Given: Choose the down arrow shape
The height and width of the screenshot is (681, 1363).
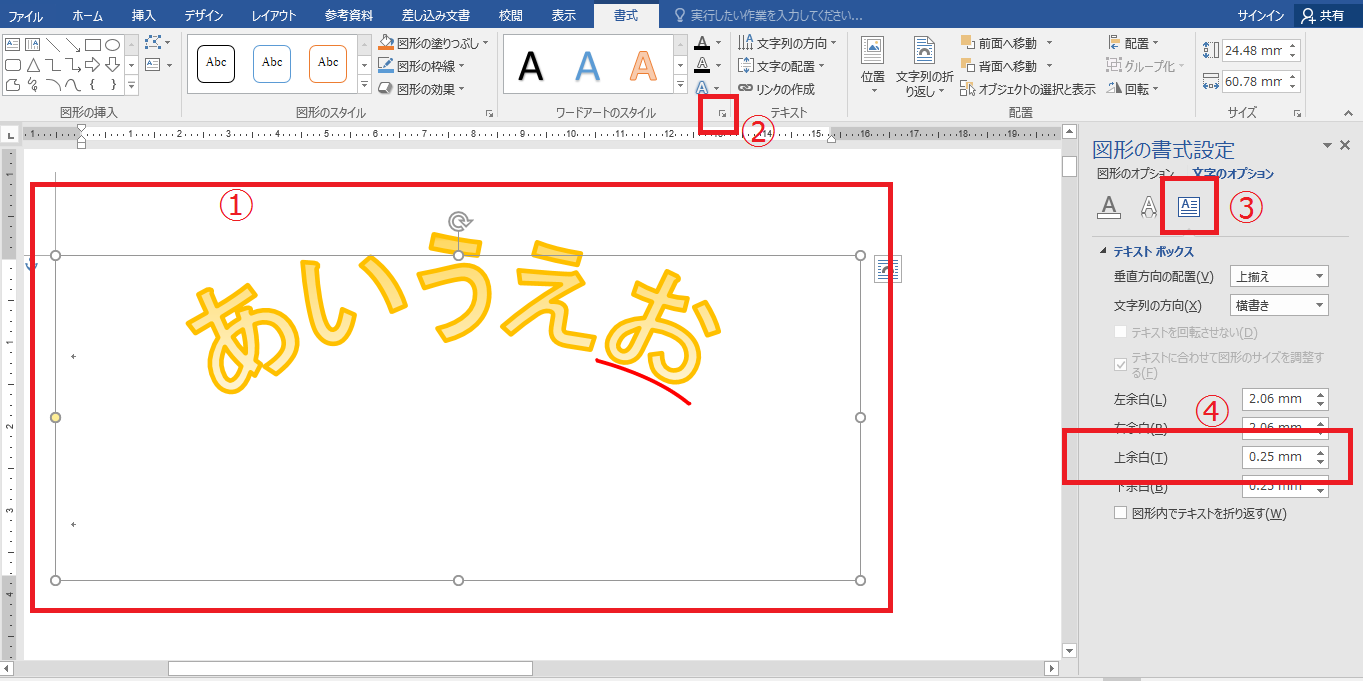Looking at the screenshot, I should [113, 65].
